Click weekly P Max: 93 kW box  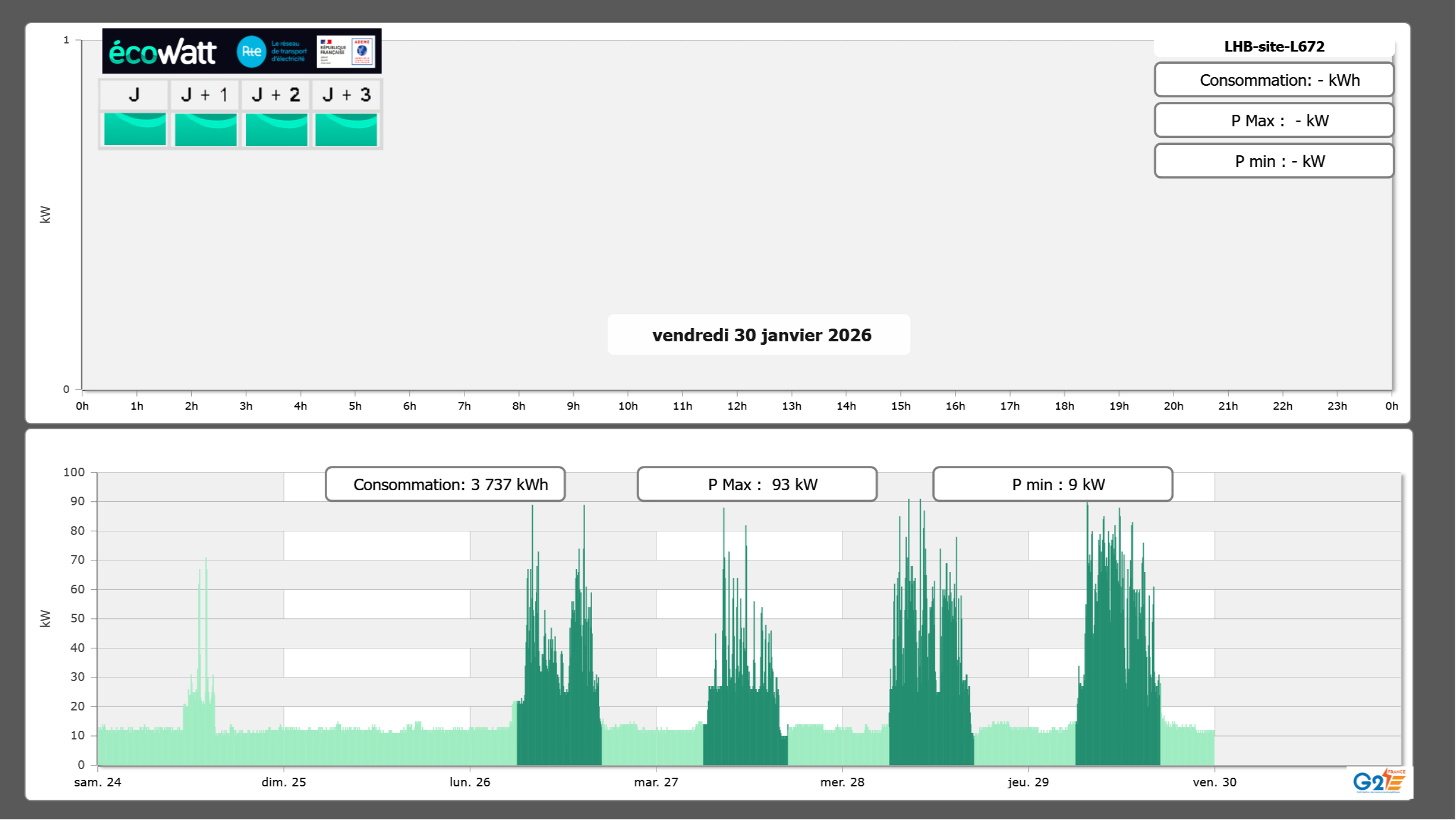tap(757, 484)
